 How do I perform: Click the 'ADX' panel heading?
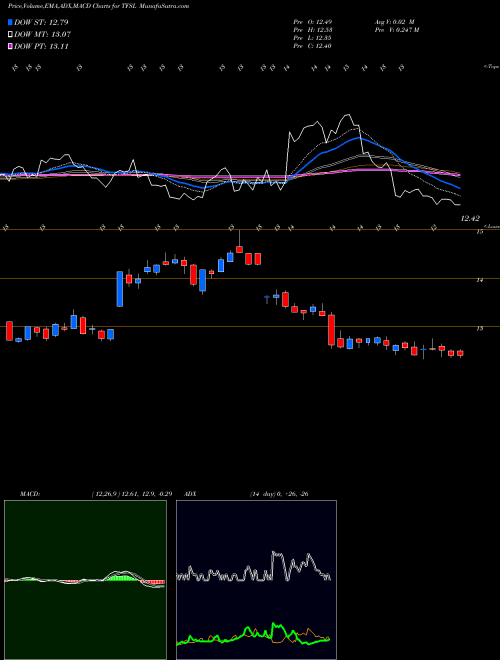[x=190, y=494]
